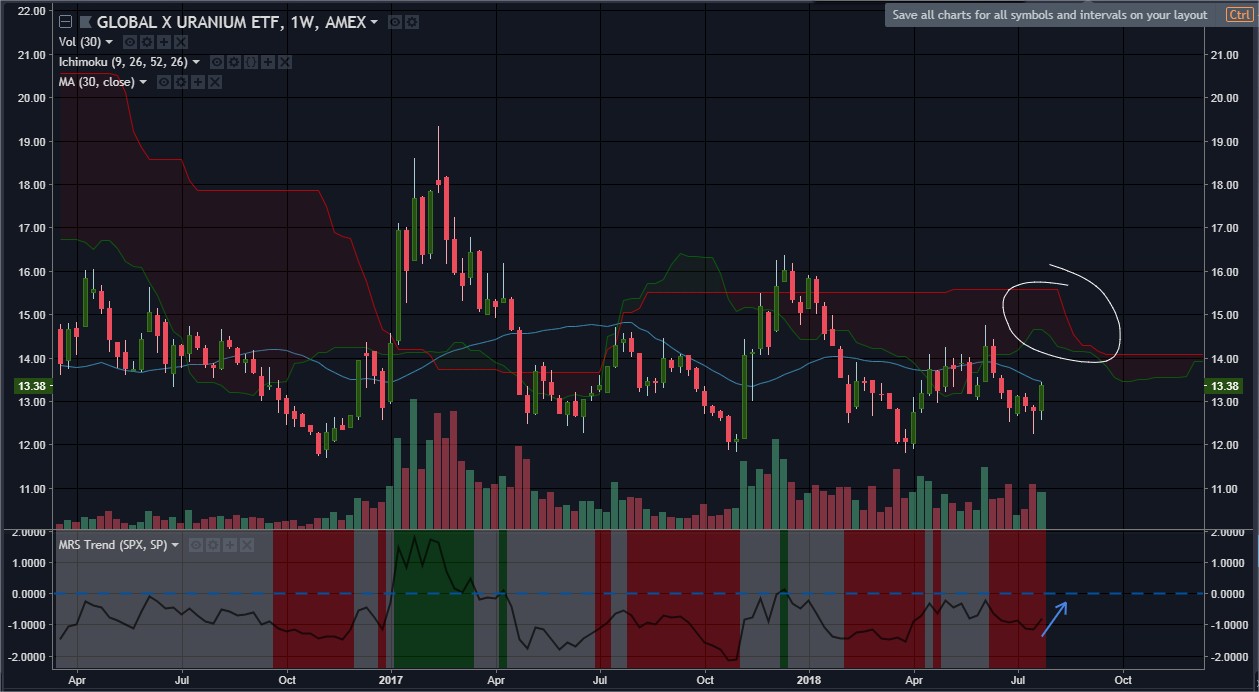Click the plus icon on MA (30, close)
This screenshot has width=1259, height=692.
click(197, 82)
